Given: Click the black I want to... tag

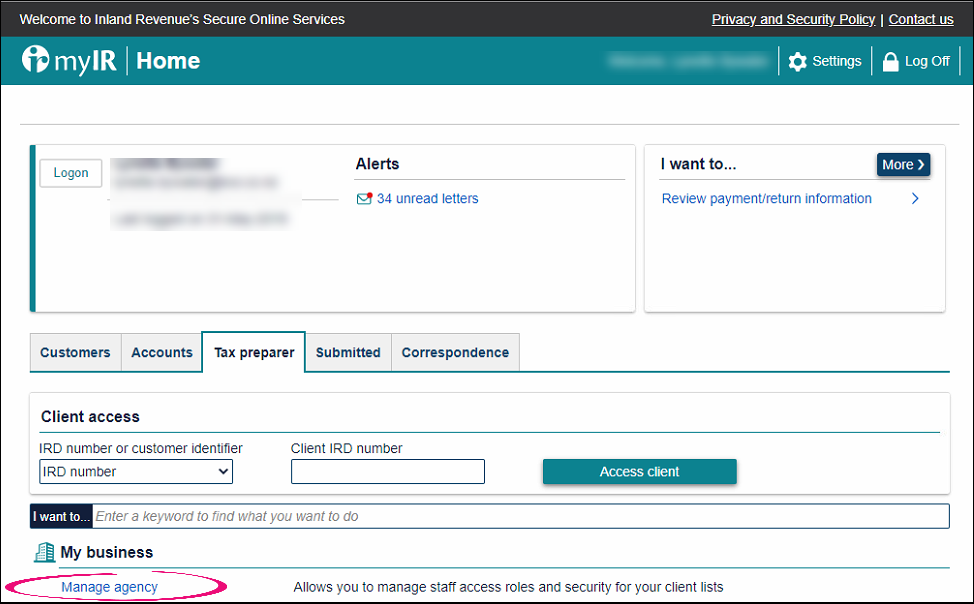Looking at the screenshot, I should tap(60, 516).
